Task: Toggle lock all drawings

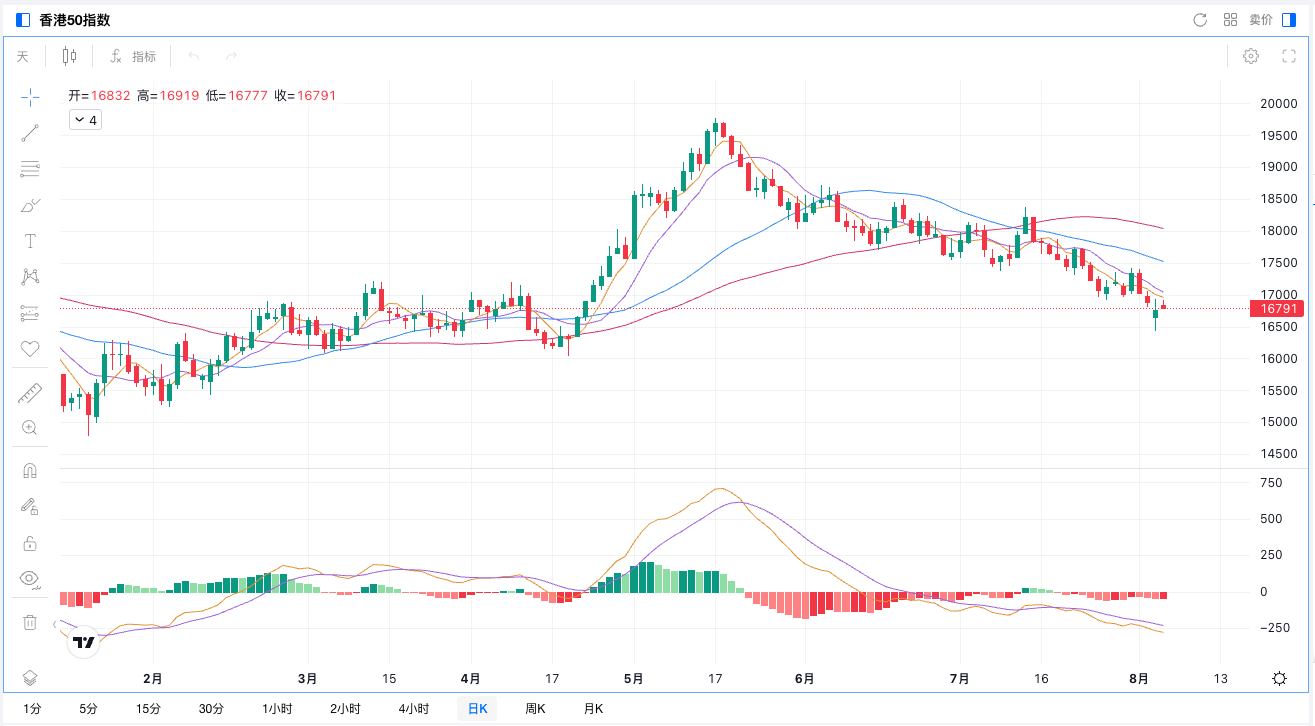Action: coord(30,543)
